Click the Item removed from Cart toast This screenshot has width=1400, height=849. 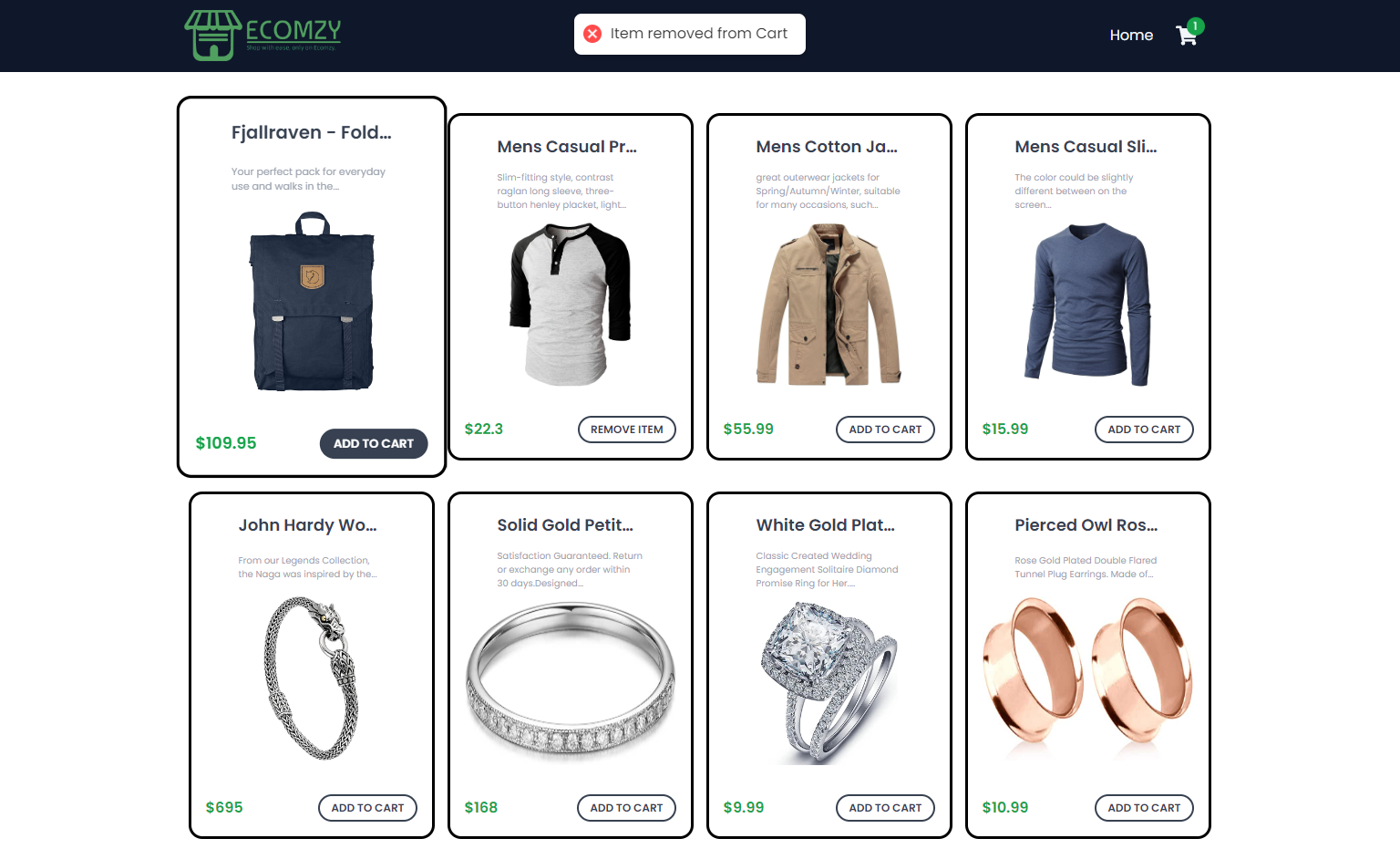click(690, 34)
